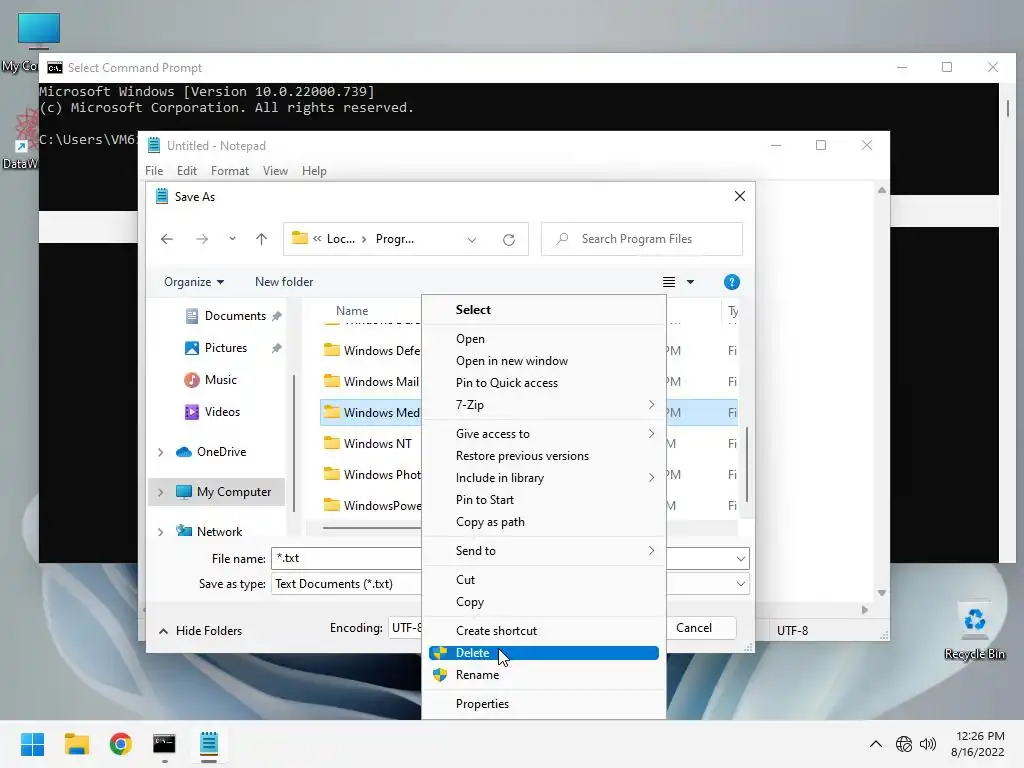
Task: Click the Windows Mail folder icon
Action: click(332, 381)
